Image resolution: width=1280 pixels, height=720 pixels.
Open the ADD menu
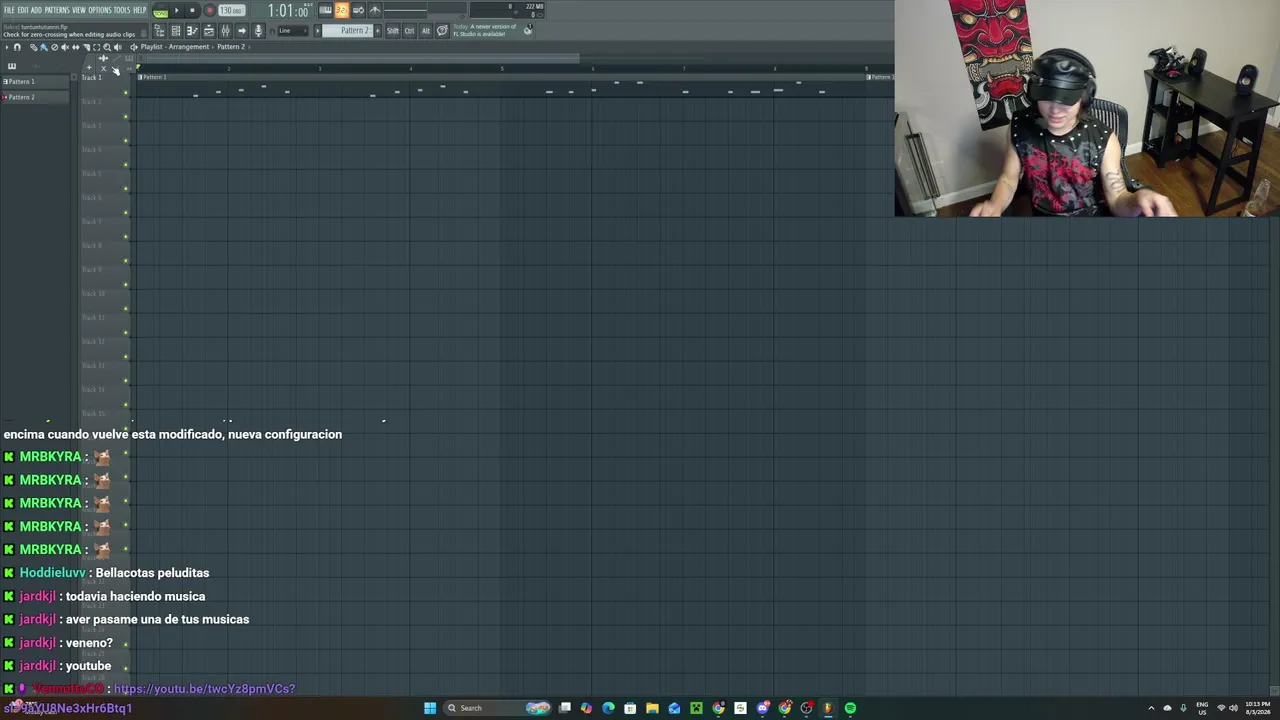pos(36,10)
